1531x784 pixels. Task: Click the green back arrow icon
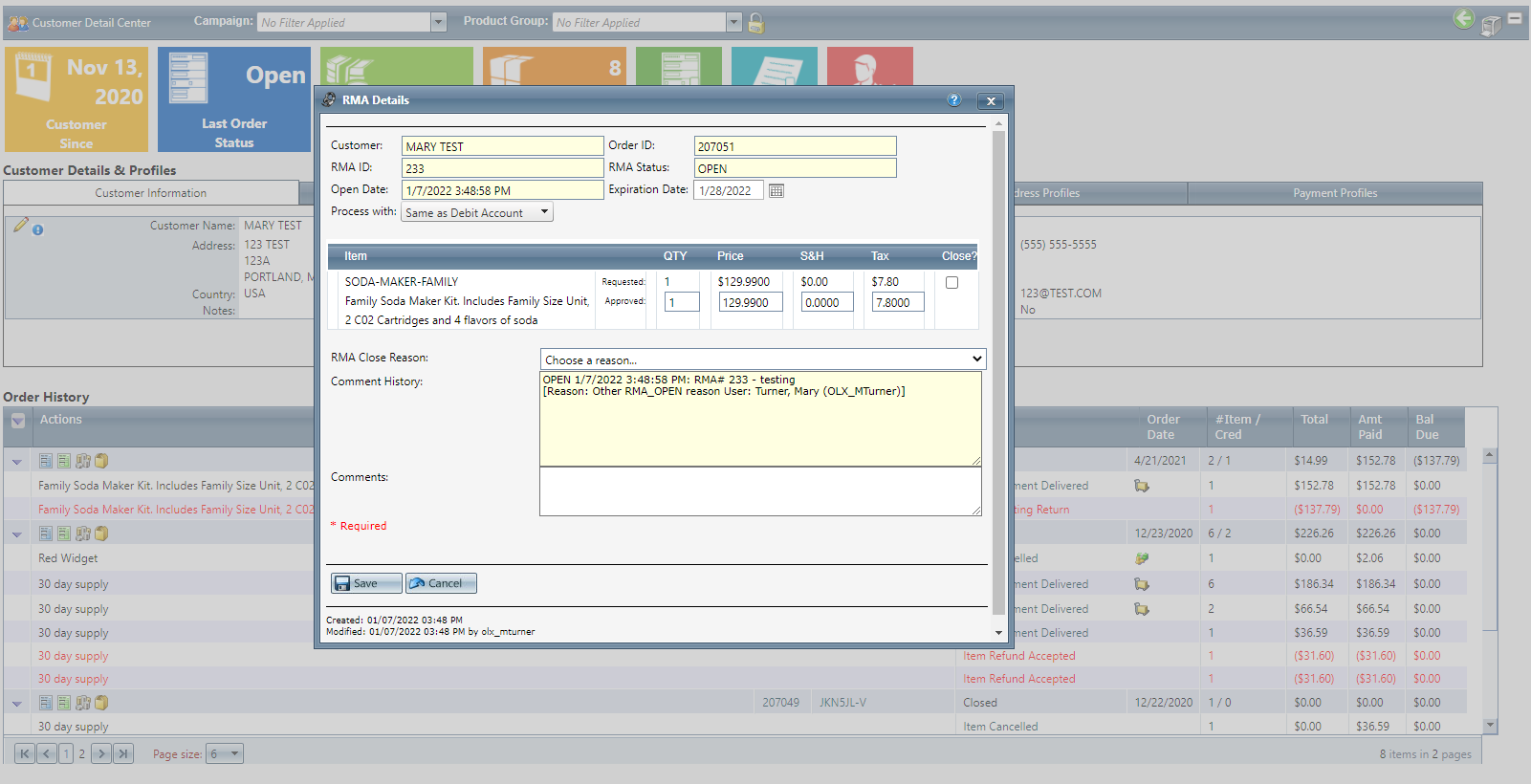coord(1463,18)
